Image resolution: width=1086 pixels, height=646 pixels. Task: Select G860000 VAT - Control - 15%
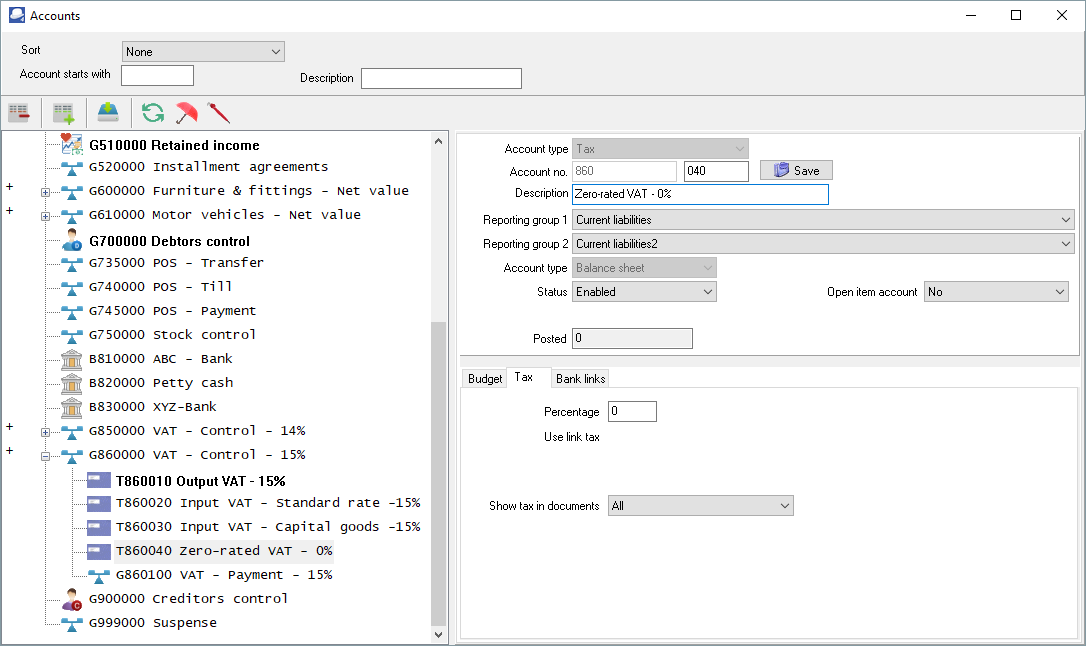[x=197, y=455]
